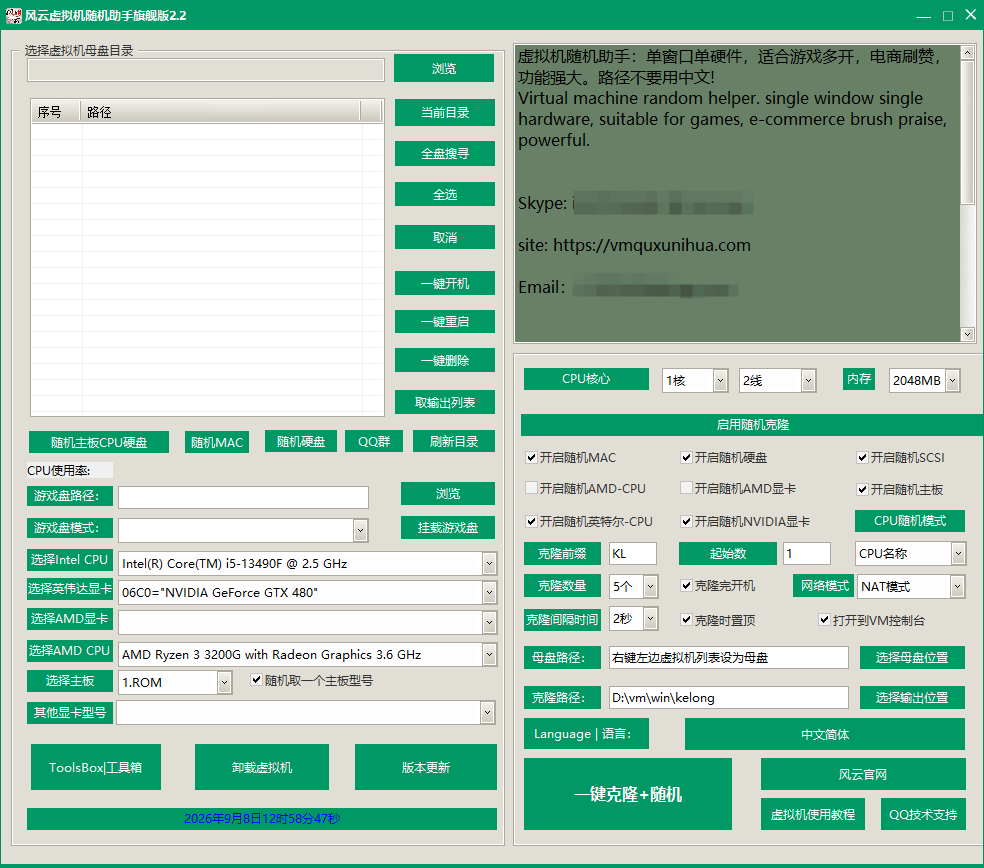
Task: Click the top 浏览 button for 母盘目录
Action: coord(444,68)
